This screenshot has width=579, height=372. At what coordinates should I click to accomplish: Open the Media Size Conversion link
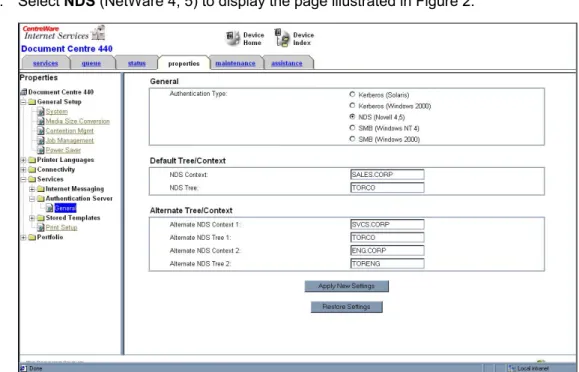tap(78, 121)
